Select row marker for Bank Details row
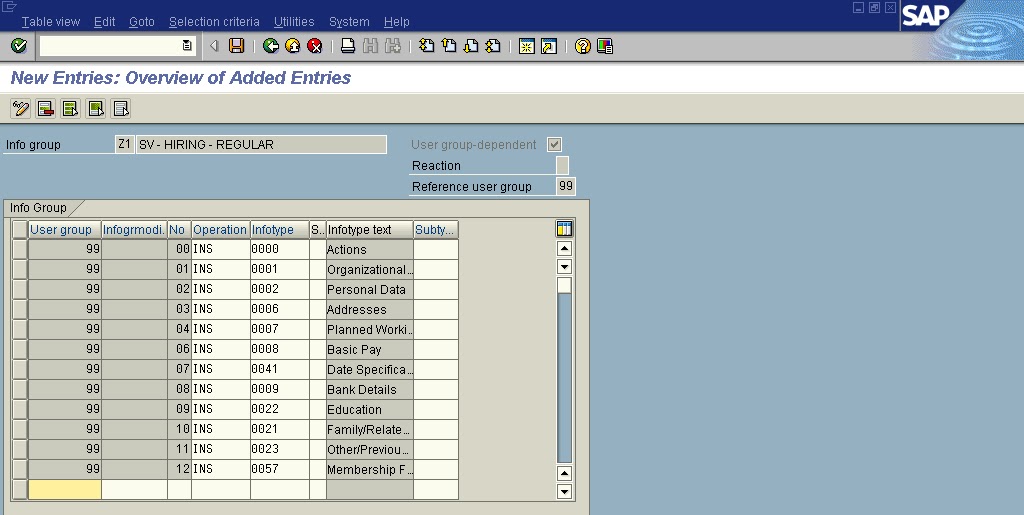The width and height of the screenshot is (1024, 515). pos(20,389)
